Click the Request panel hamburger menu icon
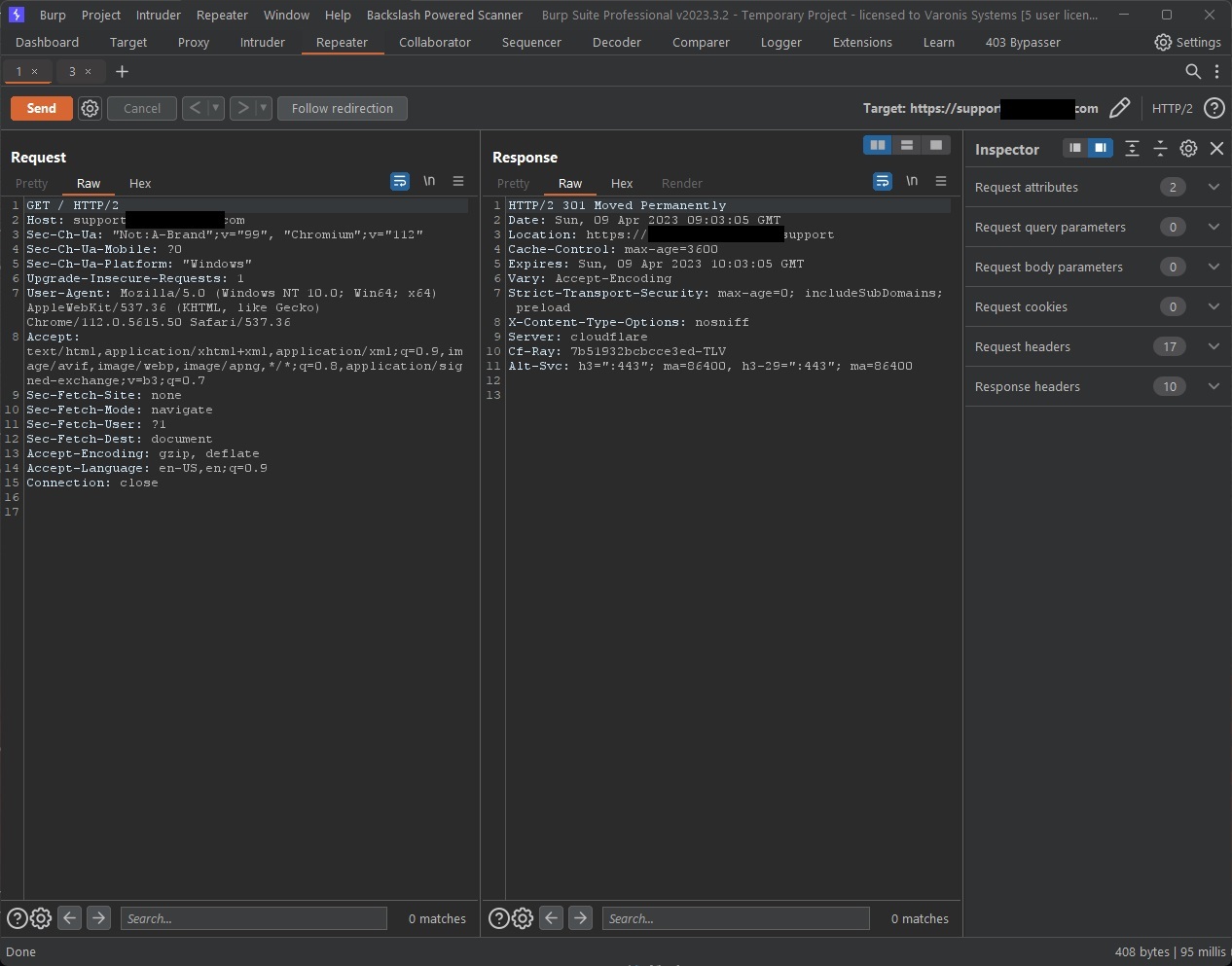 (458, 181)
